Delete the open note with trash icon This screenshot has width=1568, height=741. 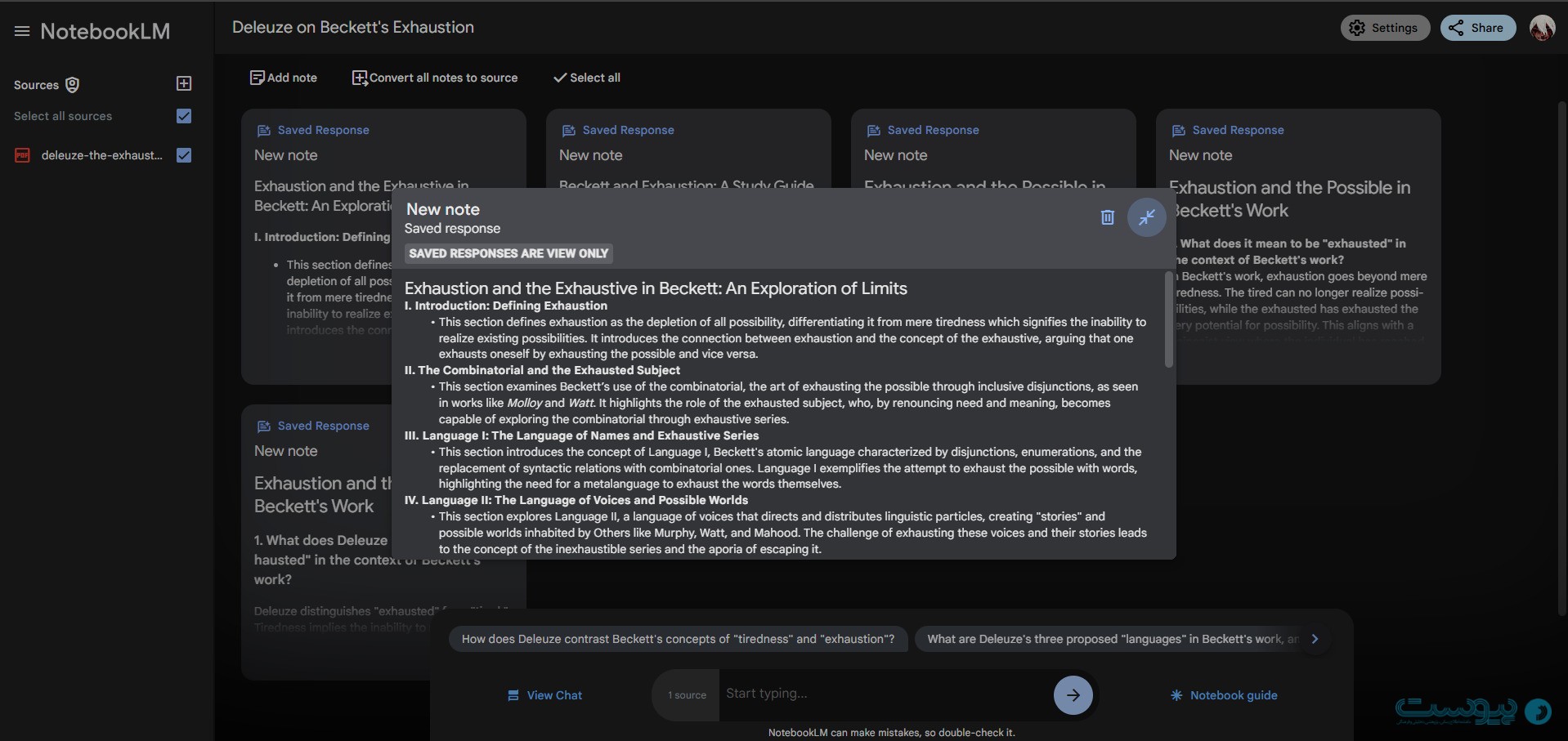pyautogui.click(x=1107, y=217)
